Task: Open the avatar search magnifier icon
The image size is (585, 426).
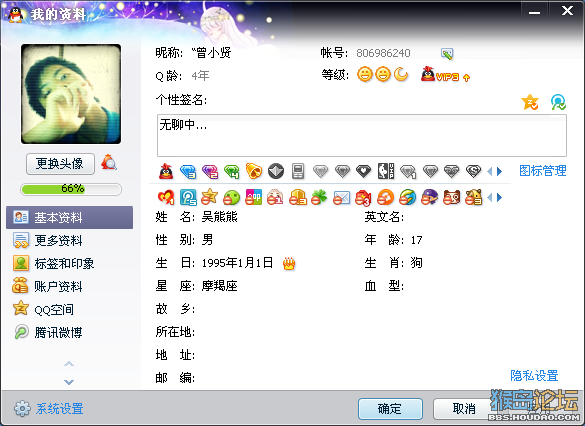Action: [x=109, y=162]
